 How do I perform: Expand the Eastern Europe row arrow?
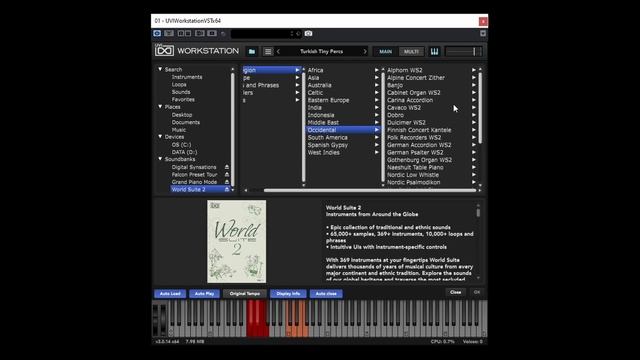tap(377, 100)
